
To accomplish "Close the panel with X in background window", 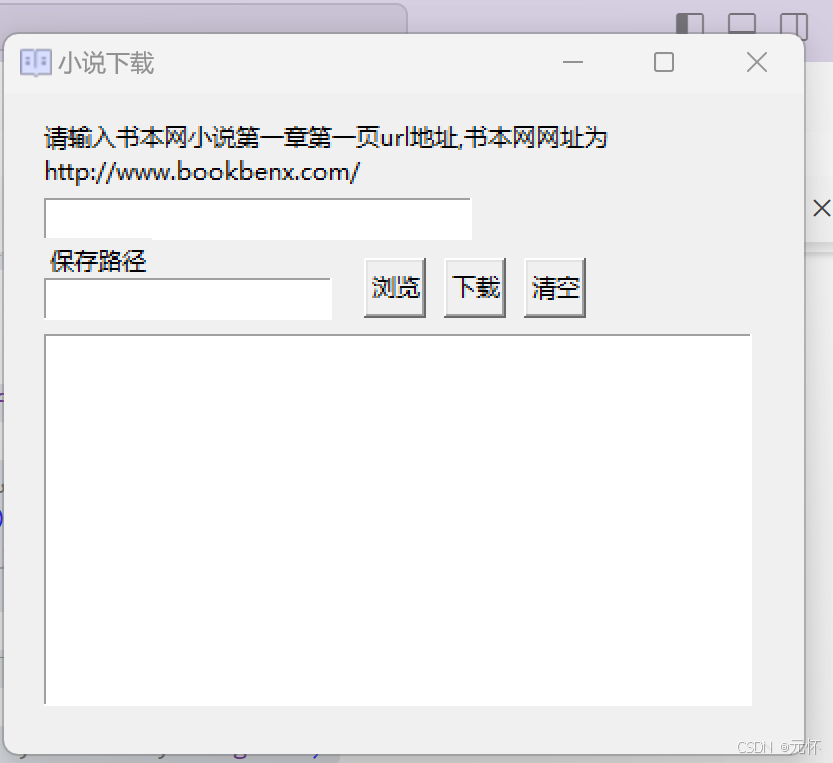I will pos(822,208).
